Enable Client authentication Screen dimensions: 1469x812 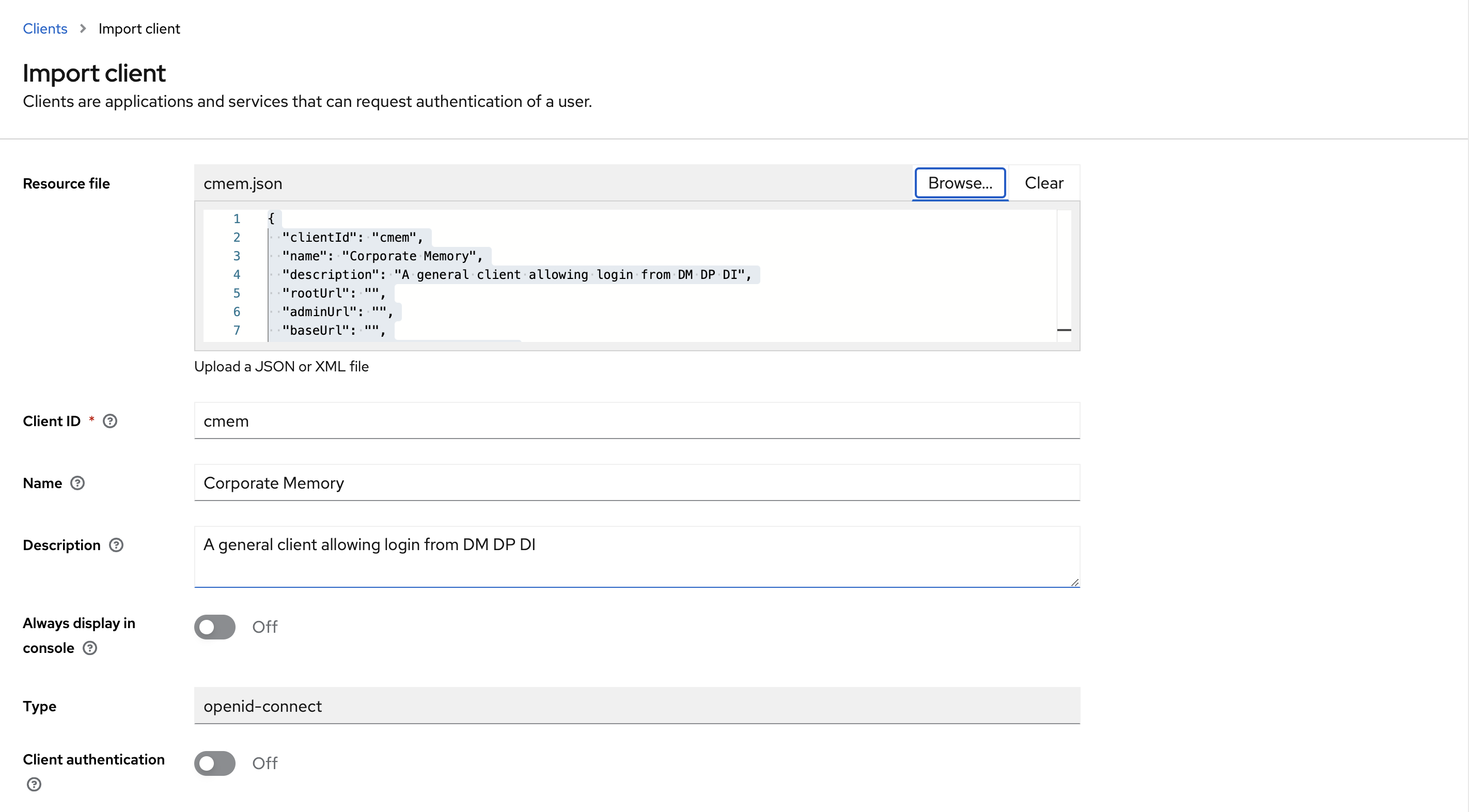[214, 763]
